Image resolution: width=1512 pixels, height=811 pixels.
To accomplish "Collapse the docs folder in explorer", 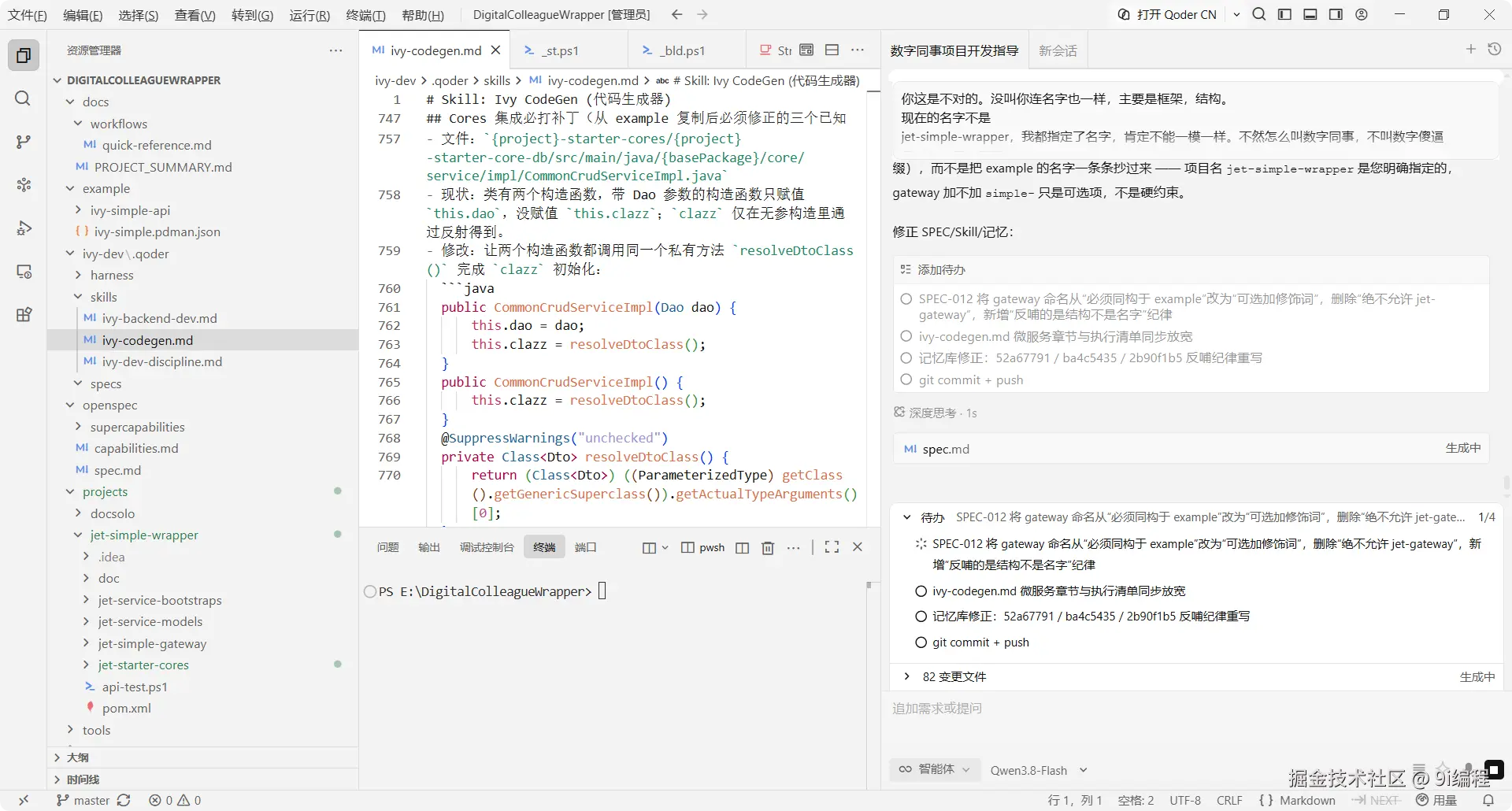I will 70,102.
